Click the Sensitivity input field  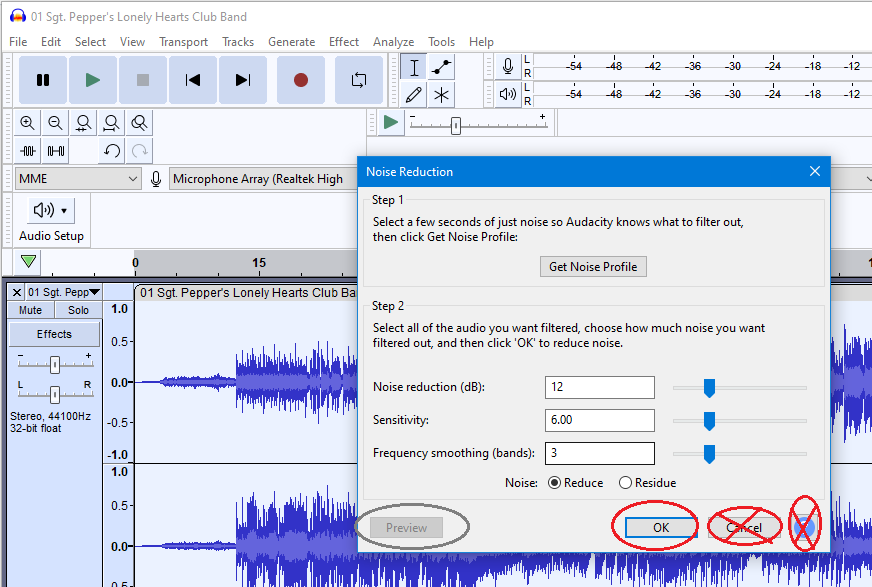[x=599, y=420]
